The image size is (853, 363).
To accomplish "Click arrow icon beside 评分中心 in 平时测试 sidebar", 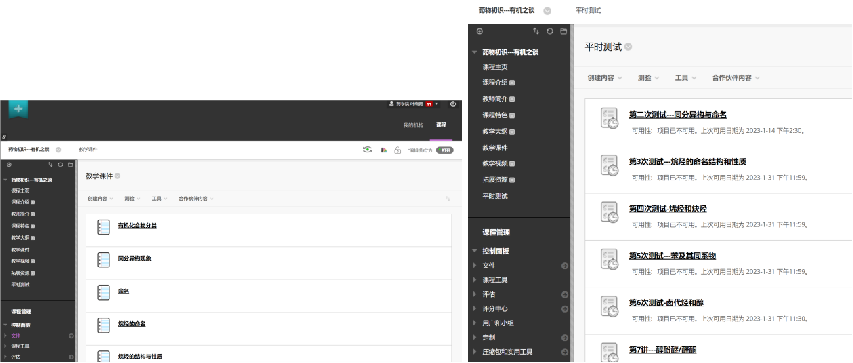I will pyautogui.click(x=564, y=309).
